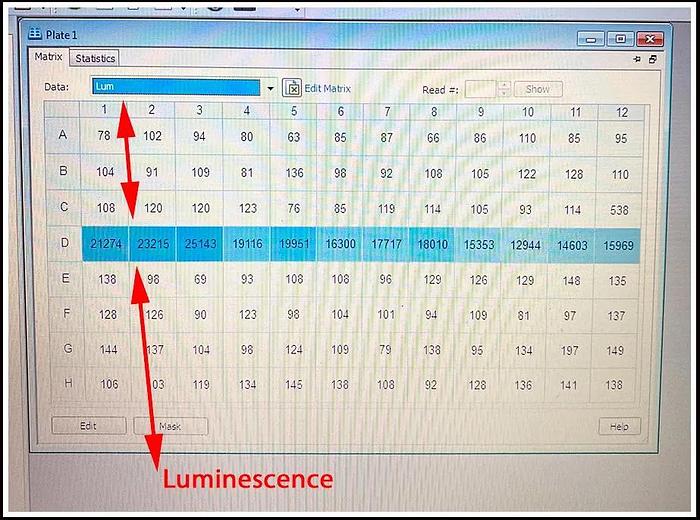Select the Matrix tab
The width and height of the screenshot is (700, 520).
click(x=49, y=58)
